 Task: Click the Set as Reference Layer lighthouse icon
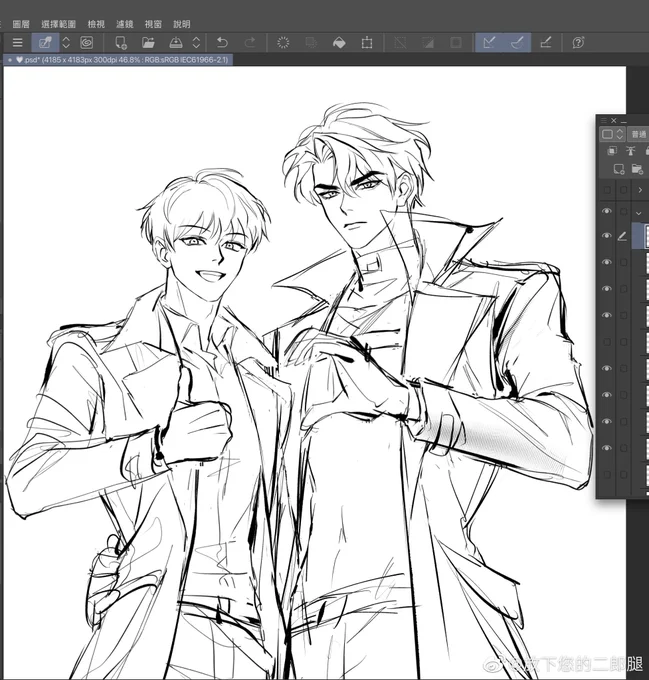point(631,150)
